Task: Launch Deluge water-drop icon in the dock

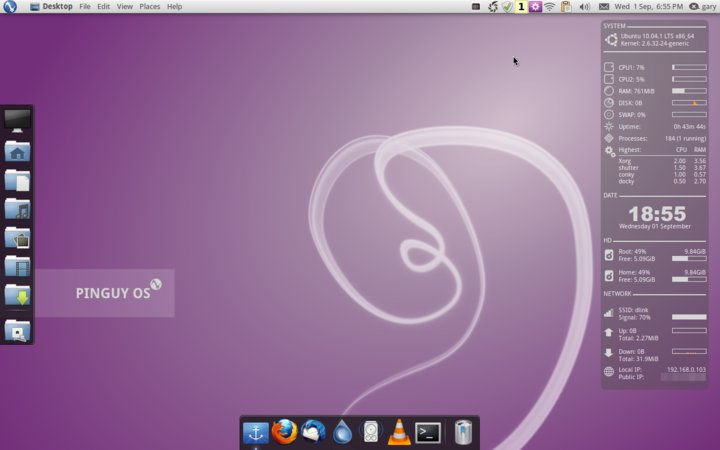Action: pos(342,432)
